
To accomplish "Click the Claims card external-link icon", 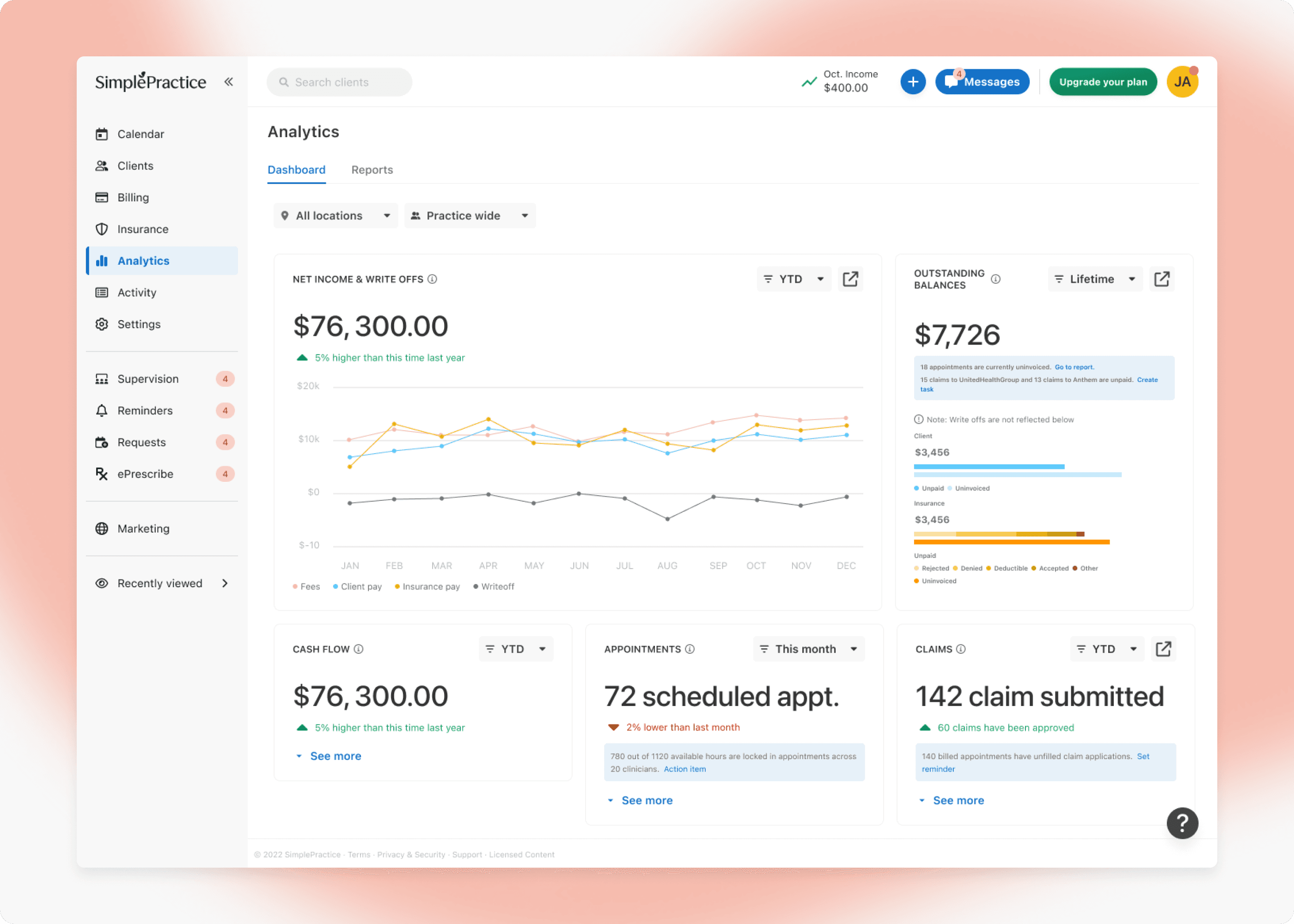I will pos(1163,649).
